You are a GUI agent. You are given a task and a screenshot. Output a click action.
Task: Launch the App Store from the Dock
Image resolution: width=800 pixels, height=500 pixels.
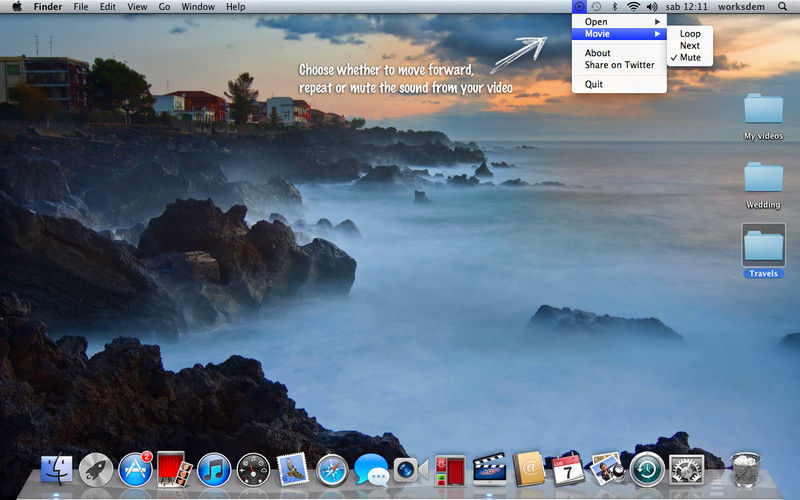pos(135,469)
